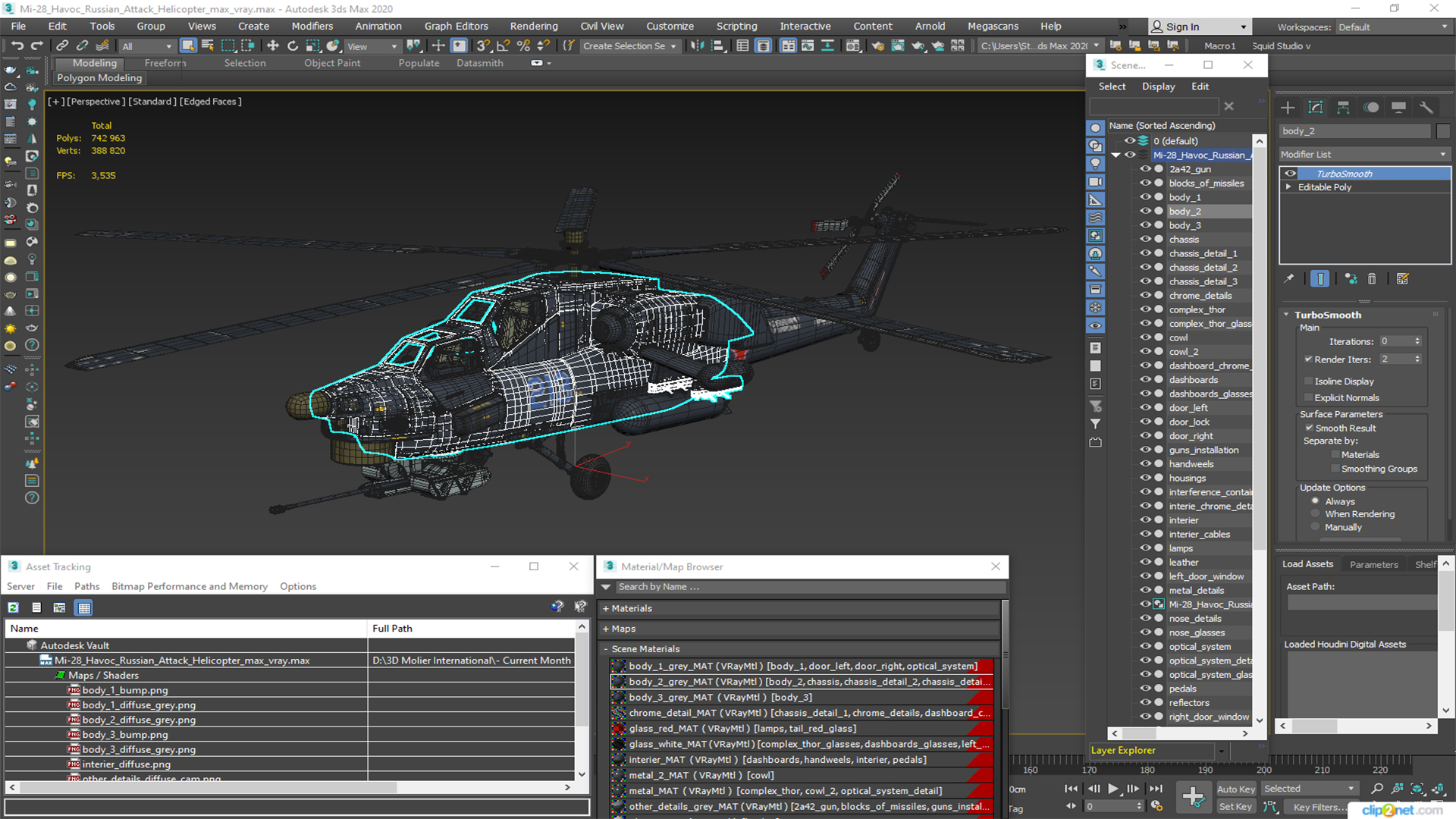
Task: Check Separate by Materials option
Action: pos(1335,455)
